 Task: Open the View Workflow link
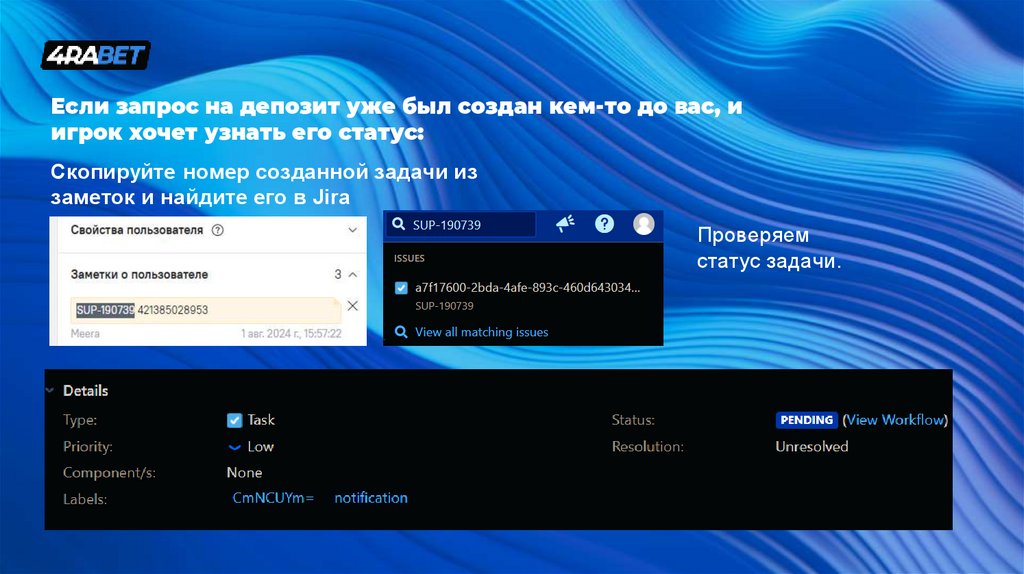(895, 420)
